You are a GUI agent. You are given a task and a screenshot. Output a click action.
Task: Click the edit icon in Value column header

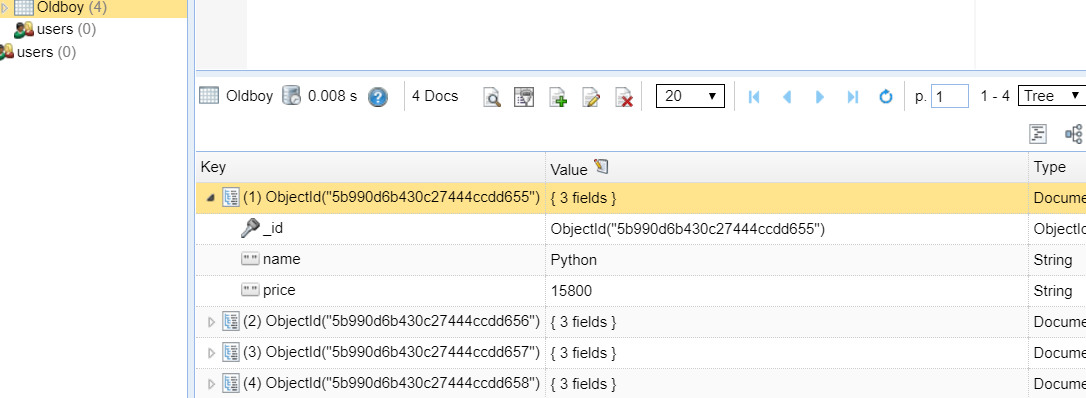click(600, 167)
